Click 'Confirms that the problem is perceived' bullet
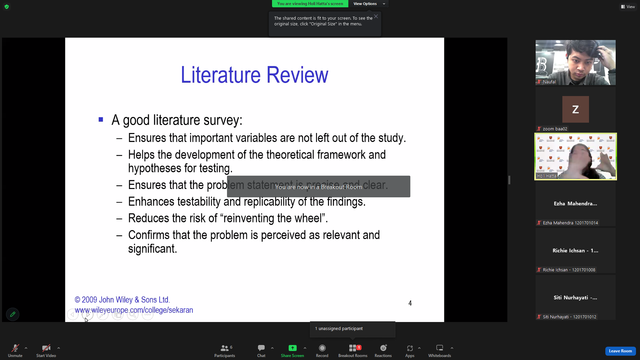This screenshot has height=360, width=640. [254, 242]
